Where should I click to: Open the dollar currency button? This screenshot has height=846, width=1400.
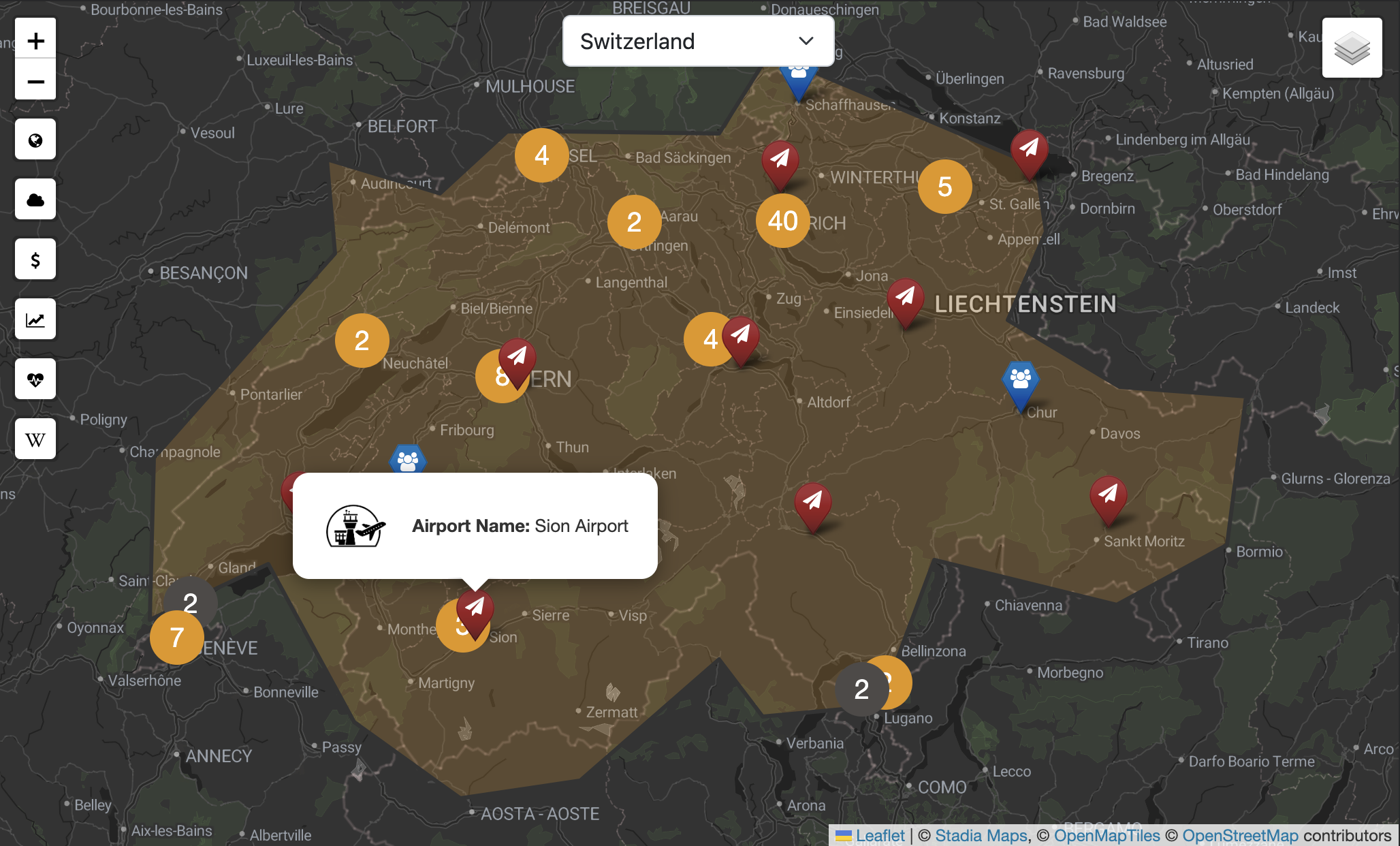(35, 260)
